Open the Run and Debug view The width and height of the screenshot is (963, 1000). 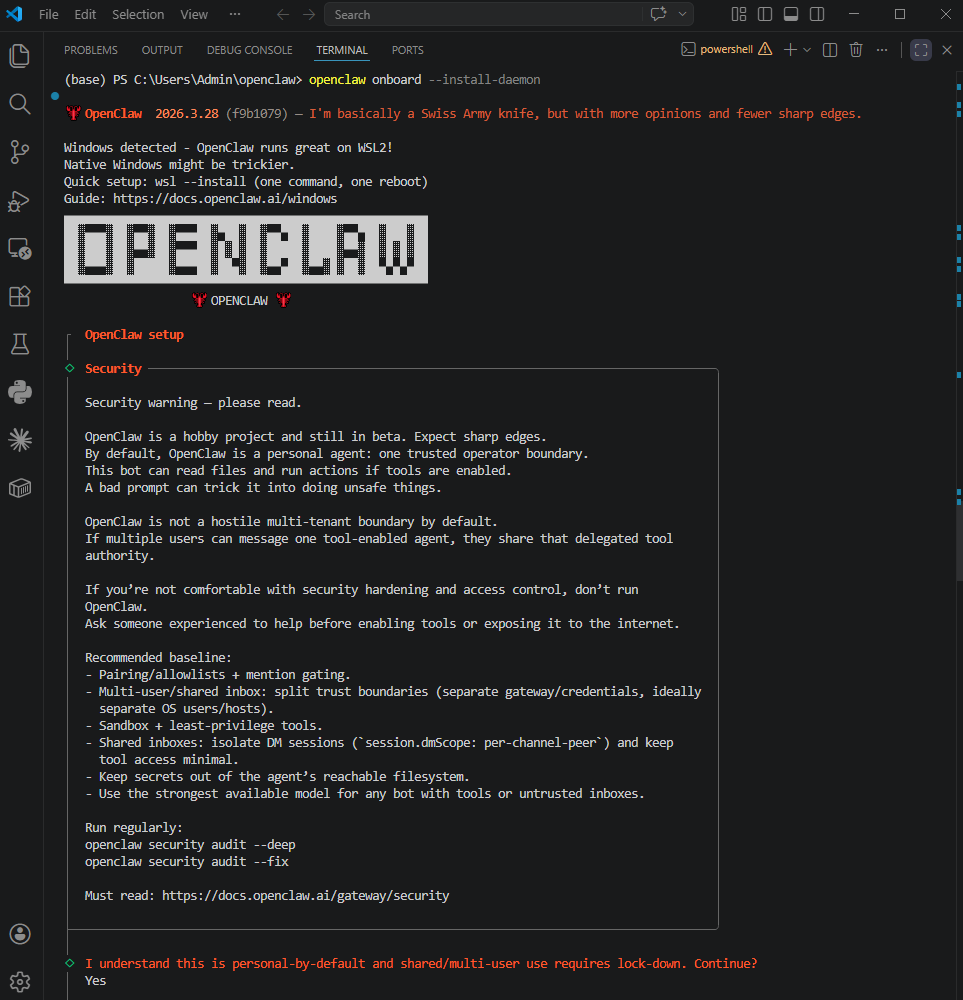[20, 200]
